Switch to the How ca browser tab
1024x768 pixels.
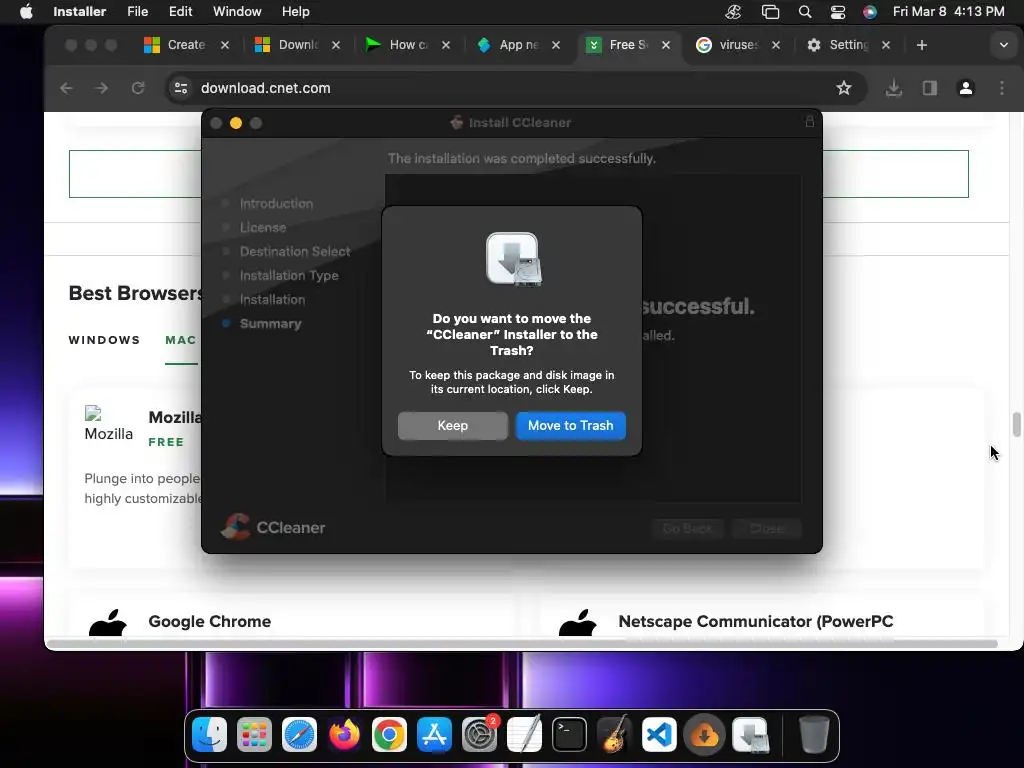pos(408,45)
